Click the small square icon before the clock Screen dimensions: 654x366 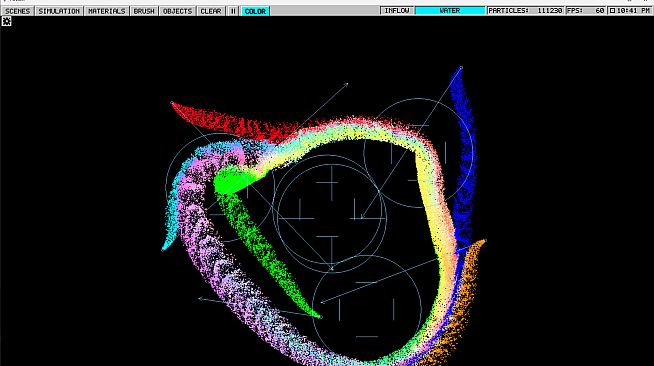612,10
